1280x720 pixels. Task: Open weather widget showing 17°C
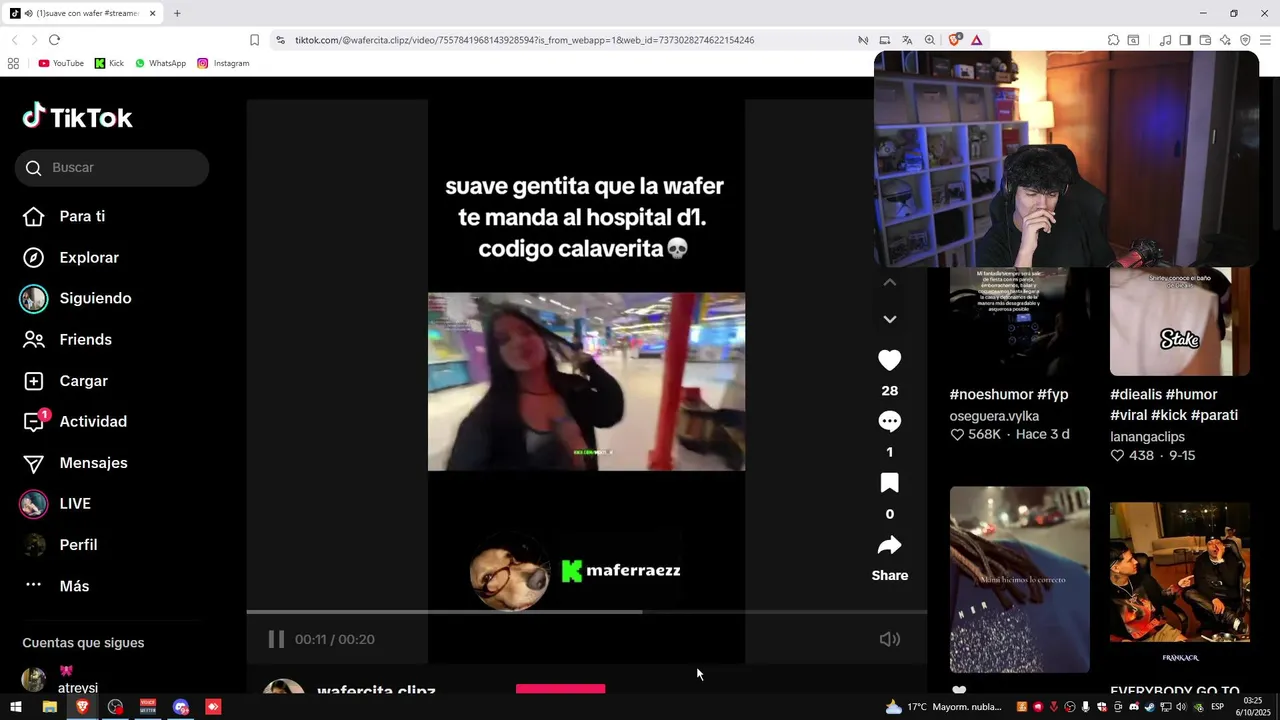click(944, 707)
